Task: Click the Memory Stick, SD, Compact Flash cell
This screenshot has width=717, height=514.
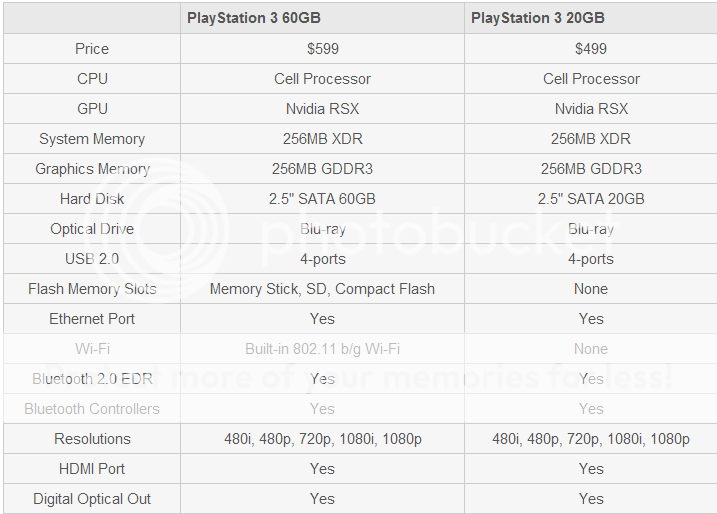Action: click(322, 289)
